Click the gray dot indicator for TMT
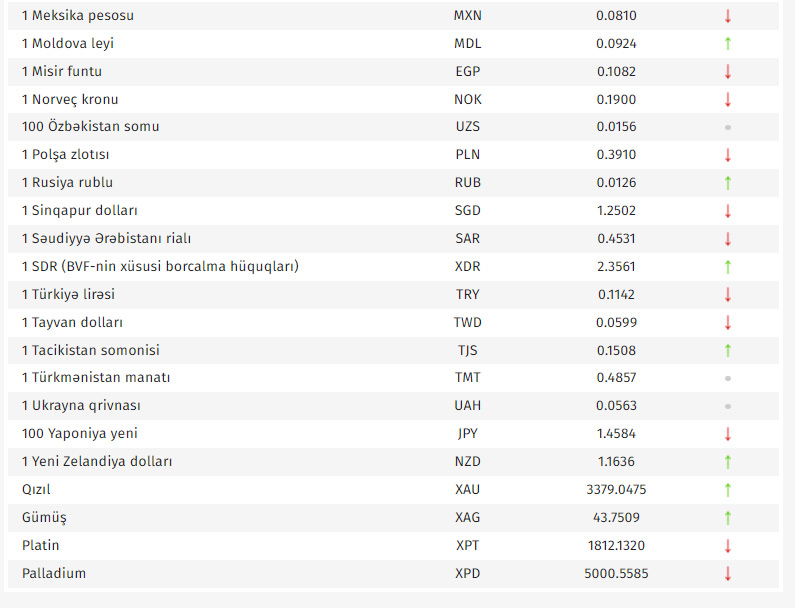Screen dimensions: 795x608 [728, 378]
